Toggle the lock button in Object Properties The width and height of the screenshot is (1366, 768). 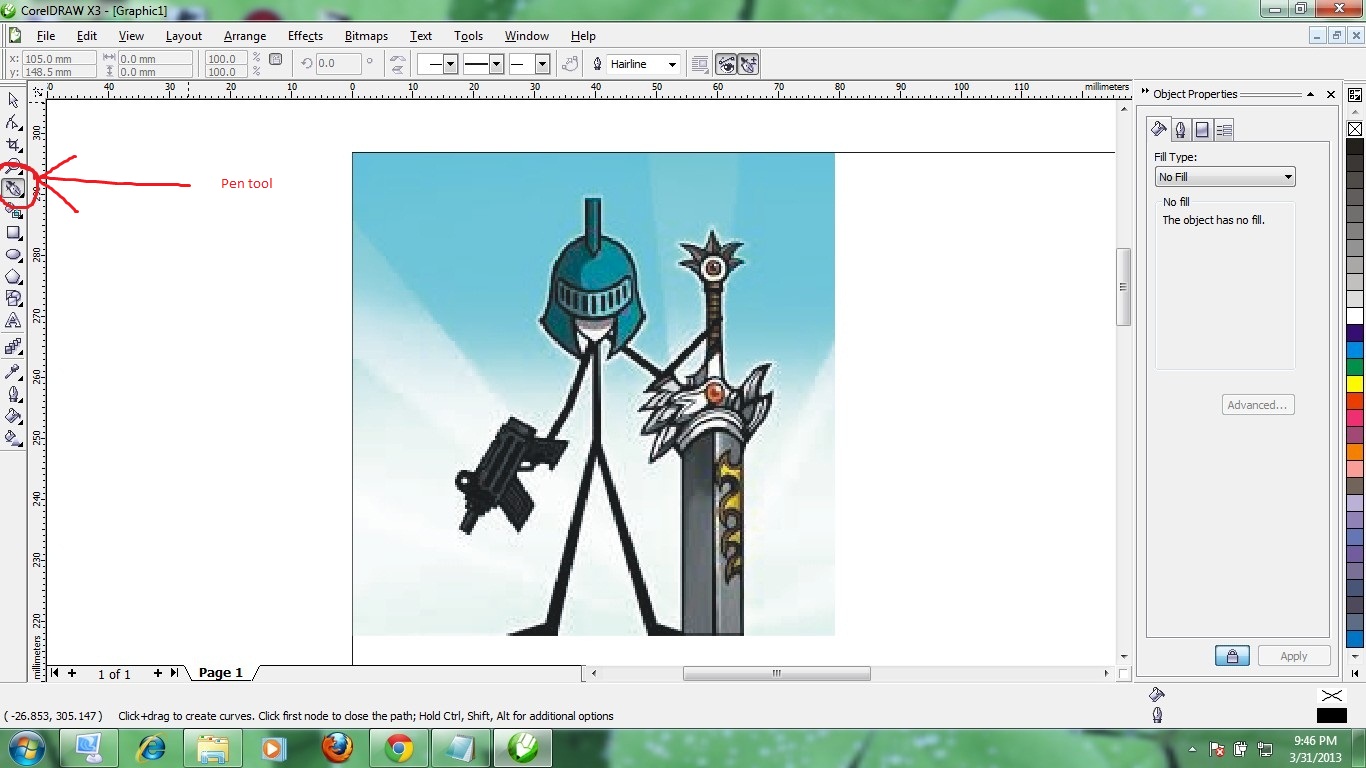(1232, 655)
